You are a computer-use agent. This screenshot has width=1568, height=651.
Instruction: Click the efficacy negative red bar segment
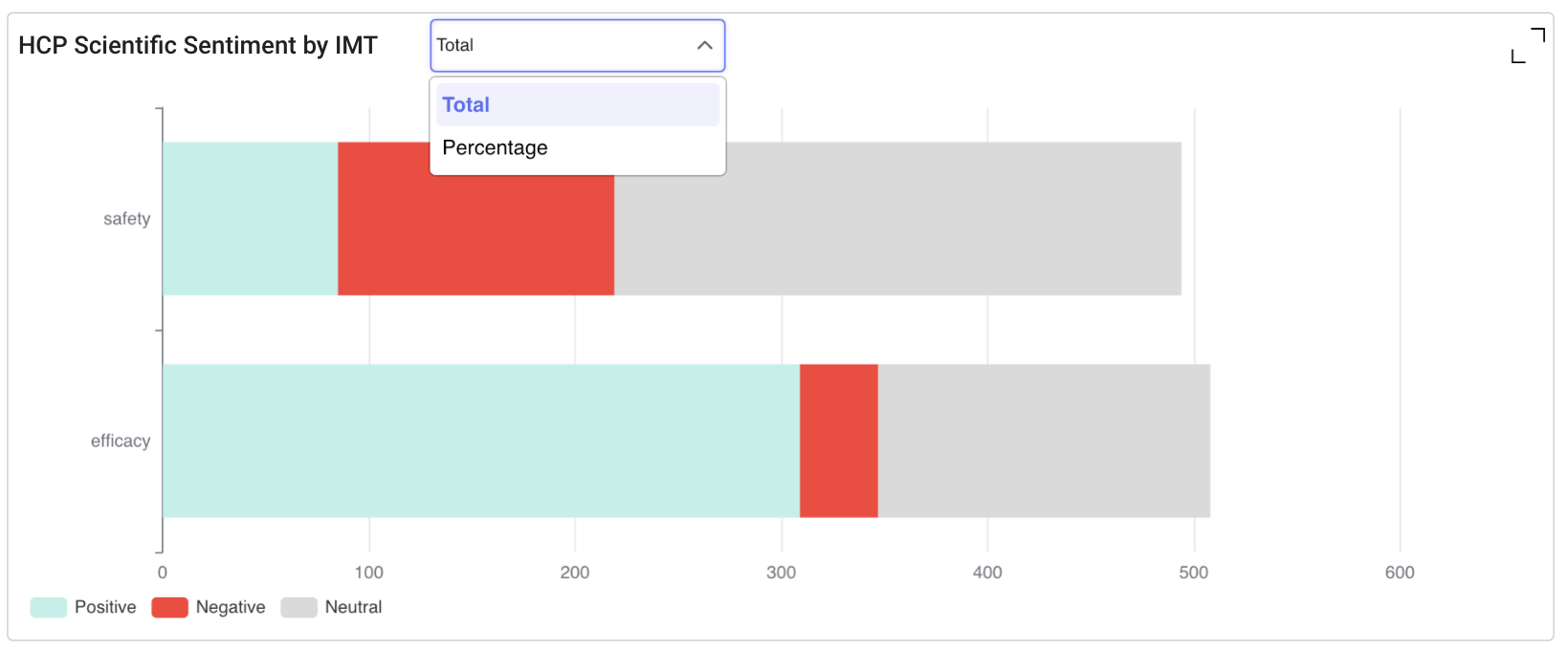839,440
